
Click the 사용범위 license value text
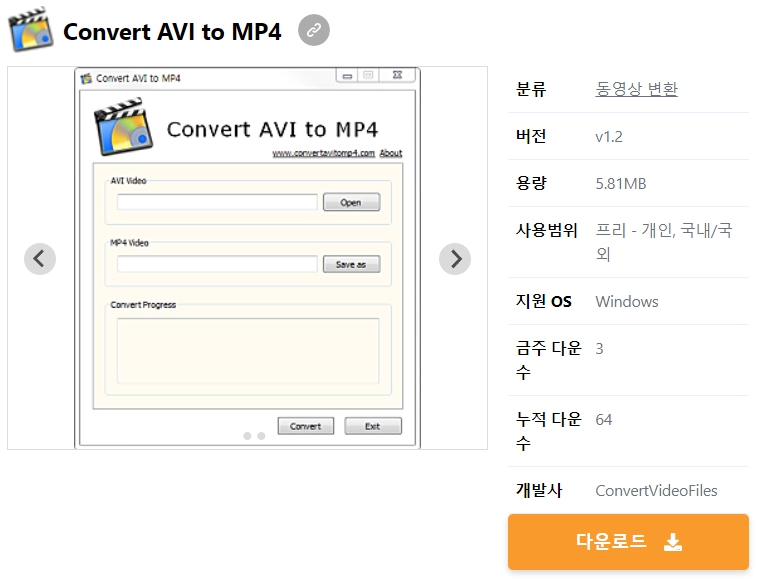pyautogui.click(x=664, y=242)
